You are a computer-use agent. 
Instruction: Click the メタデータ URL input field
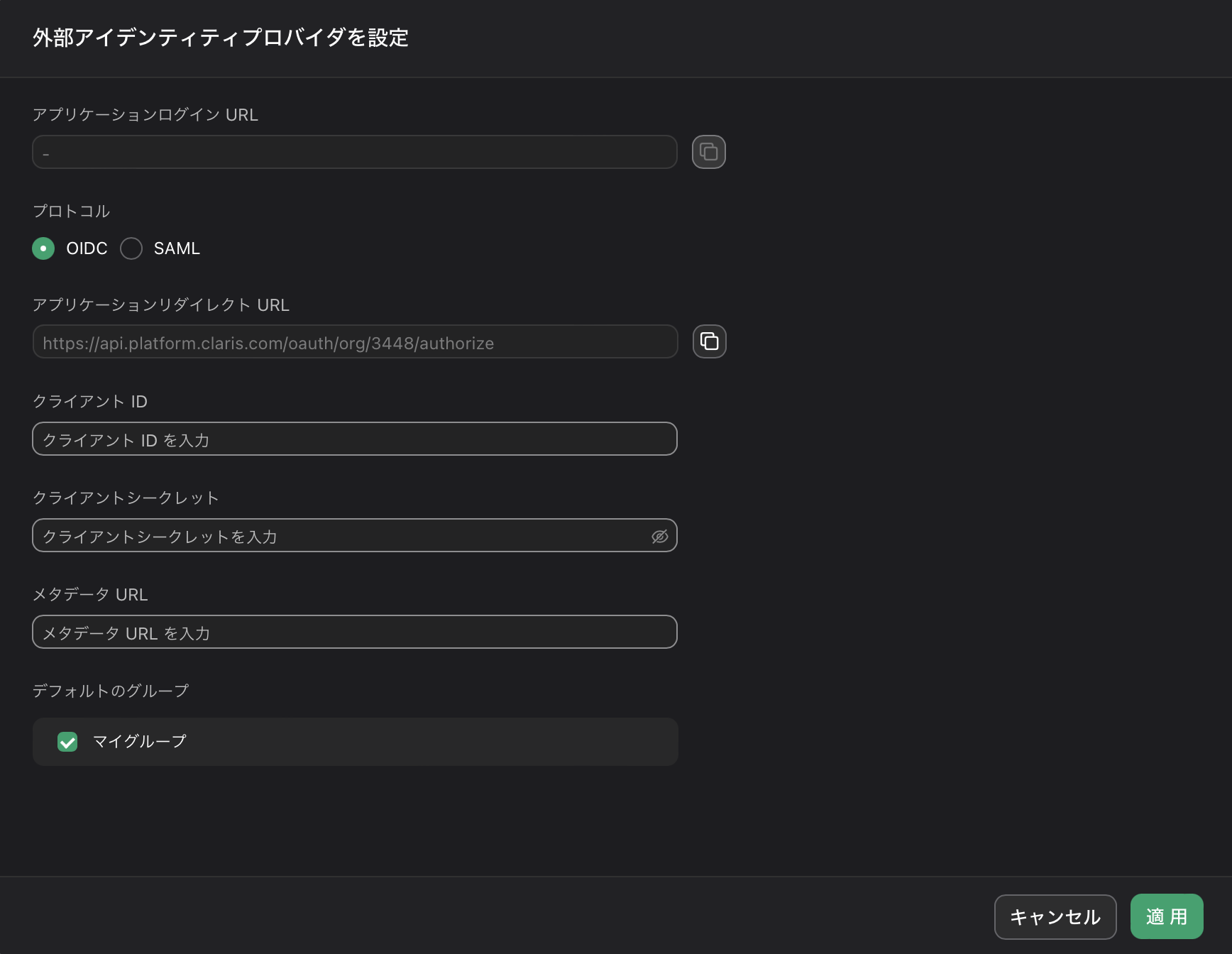354,632
